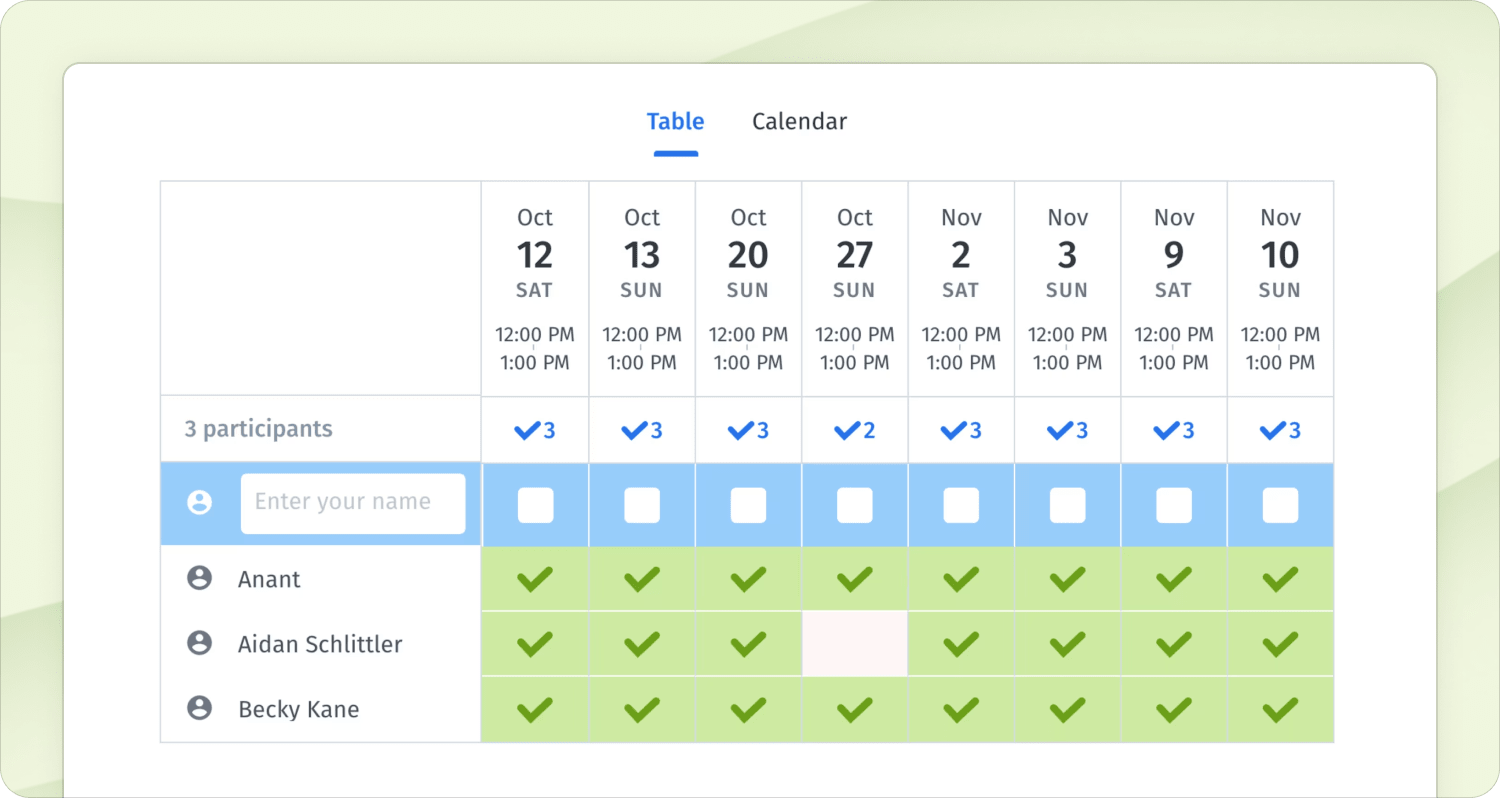Switch to the Calendar tab

(x=799, y=122)
